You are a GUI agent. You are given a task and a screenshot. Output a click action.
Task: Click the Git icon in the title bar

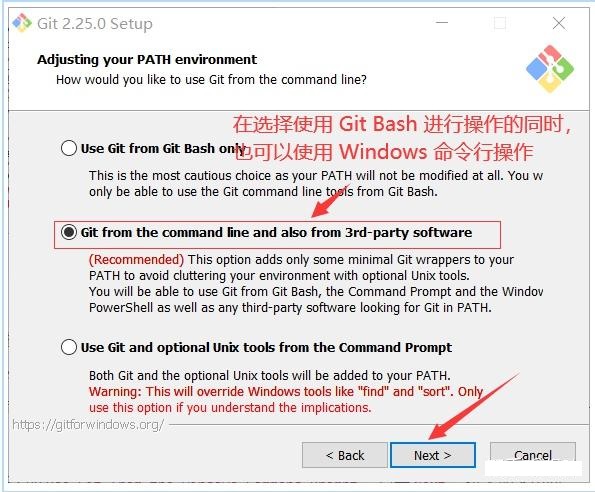tap(22, 23)
